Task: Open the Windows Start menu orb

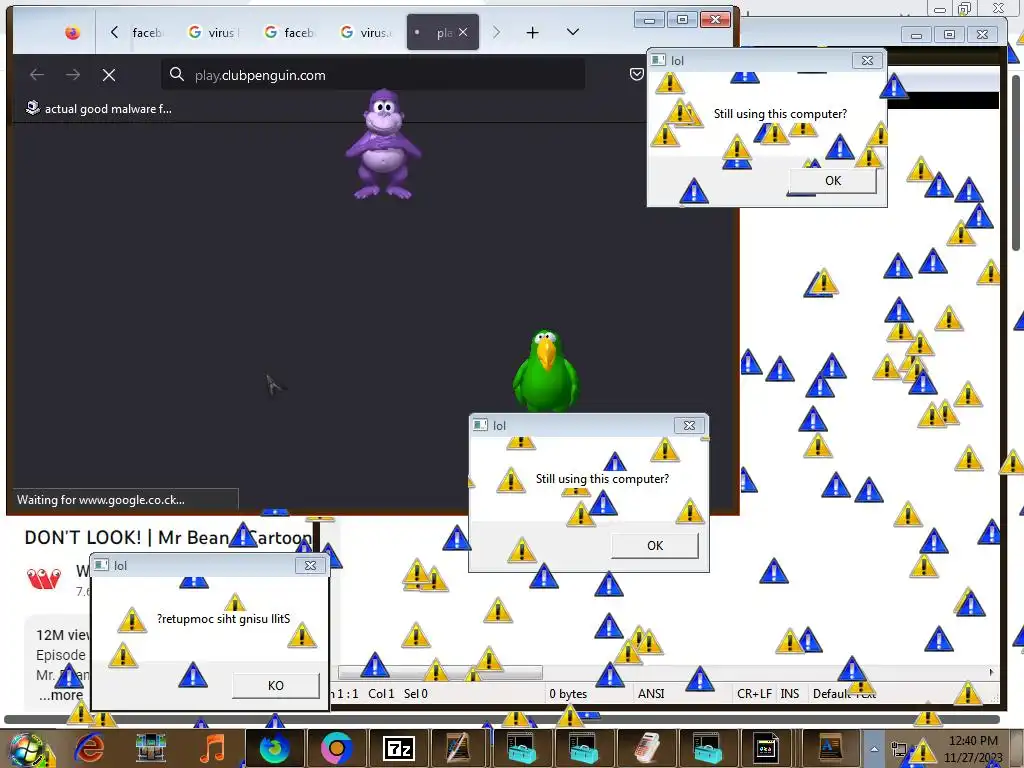Action: pos(26,749)
